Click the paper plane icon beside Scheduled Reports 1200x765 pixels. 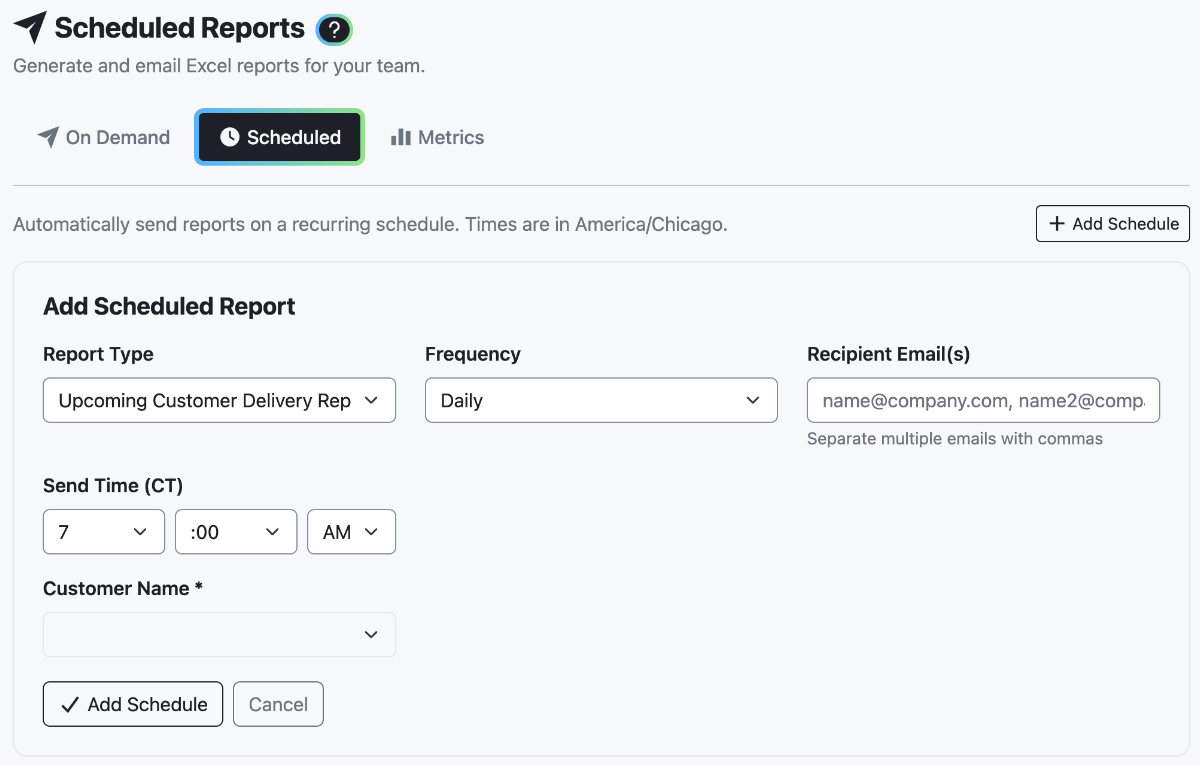click(x=30, y=28)
